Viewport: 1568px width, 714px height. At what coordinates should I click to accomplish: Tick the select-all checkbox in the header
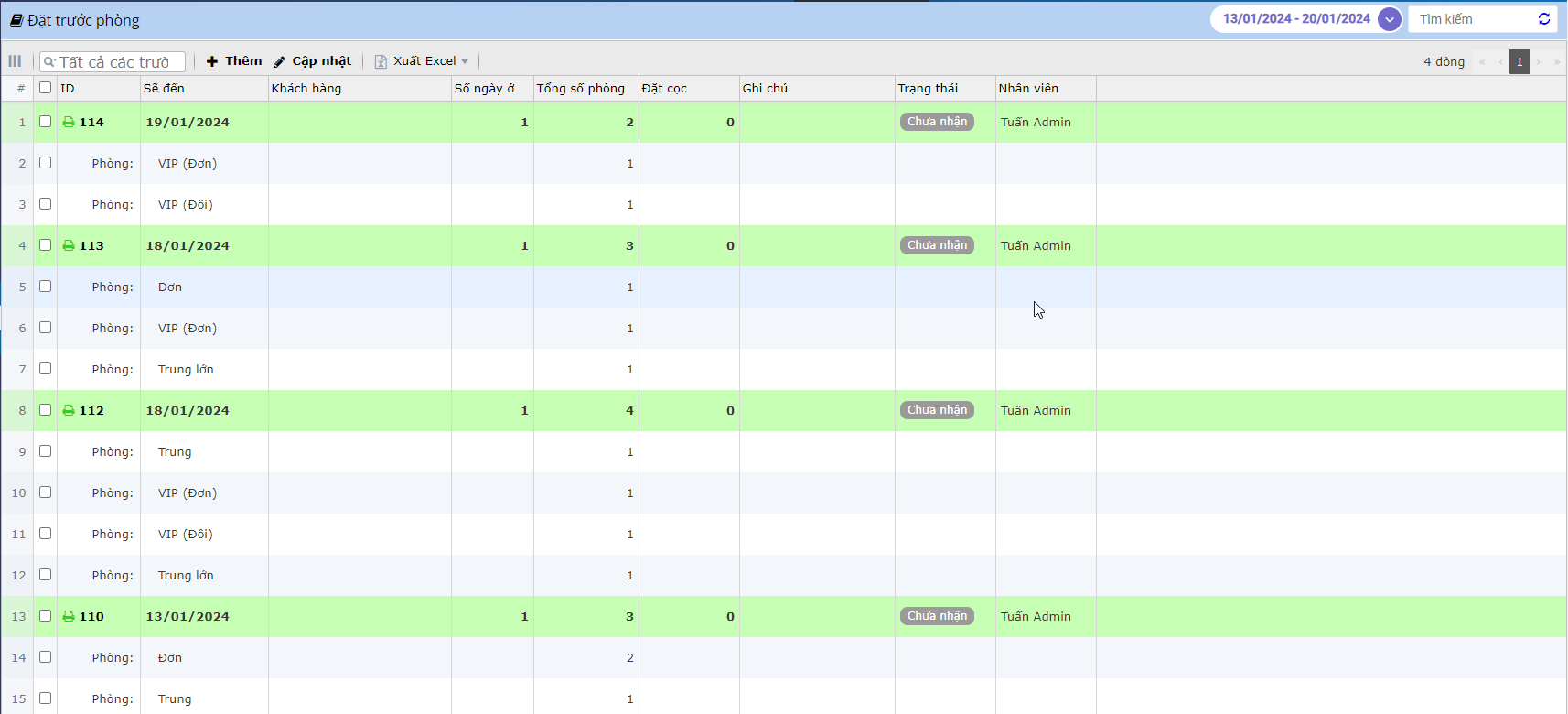45,88
